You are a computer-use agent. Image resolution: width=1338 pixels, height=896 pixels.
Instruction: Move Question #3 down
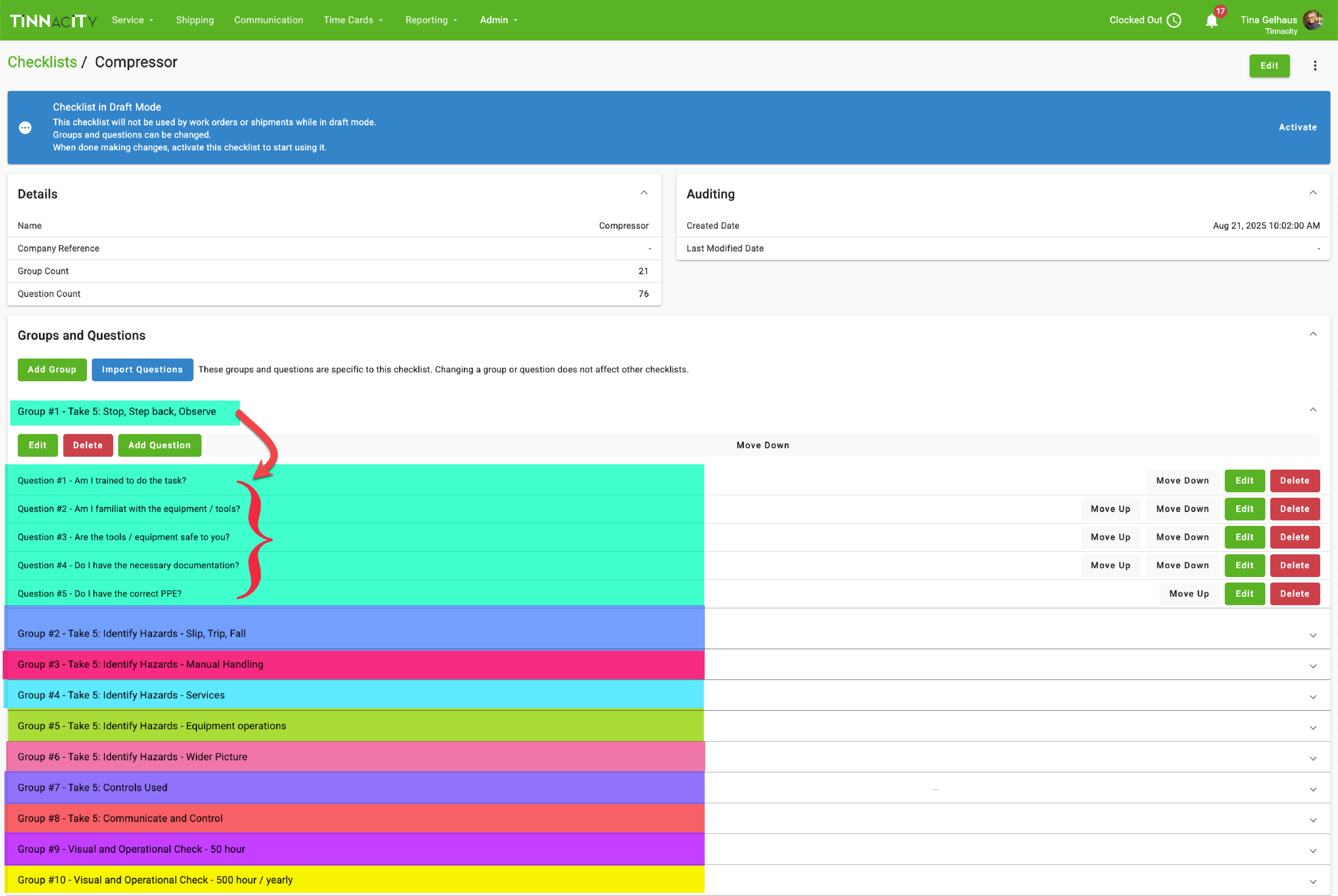click(1182, 537)
